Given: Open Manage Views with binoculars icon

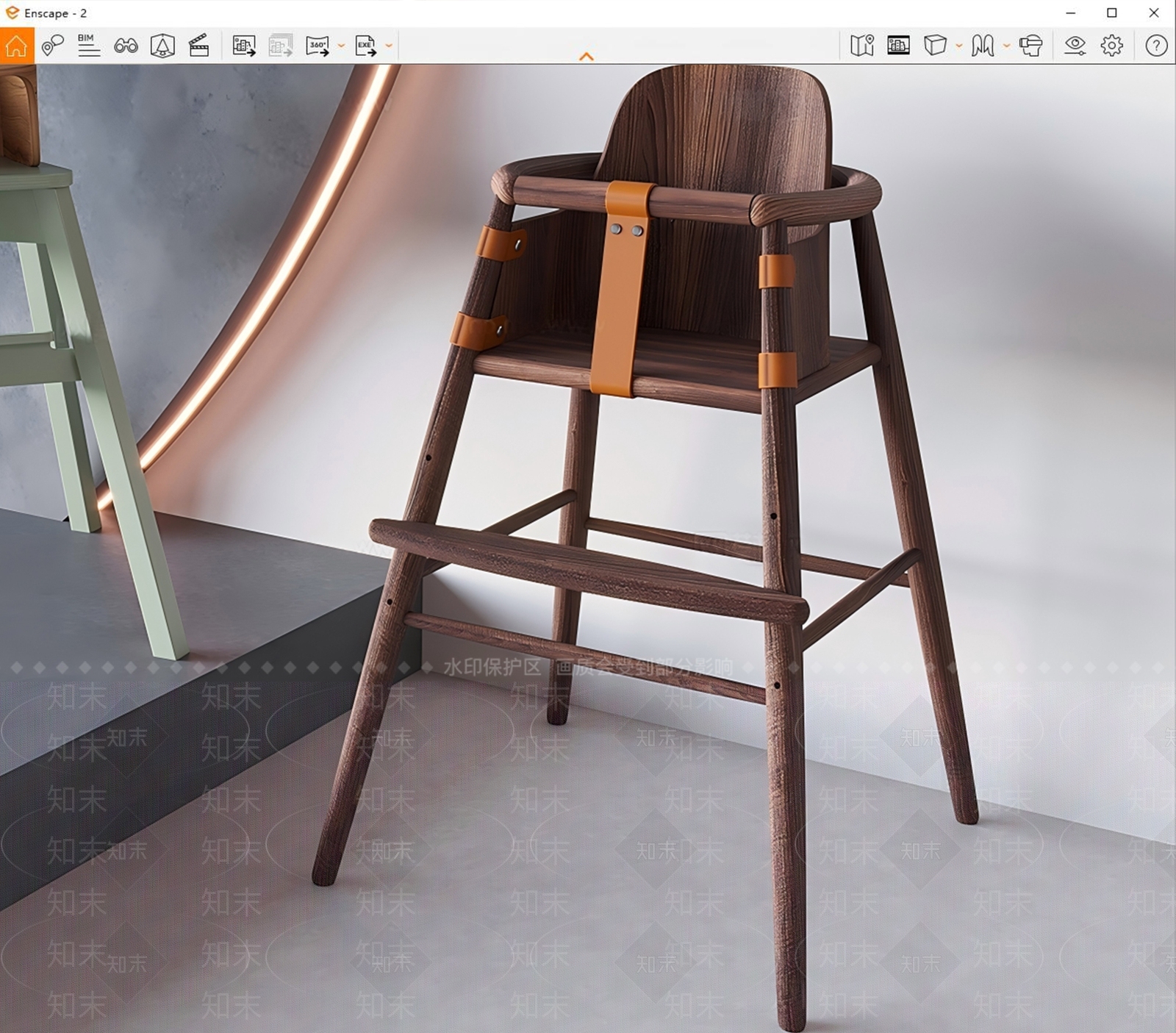Looking at the screenshot, I should (126, 46).
